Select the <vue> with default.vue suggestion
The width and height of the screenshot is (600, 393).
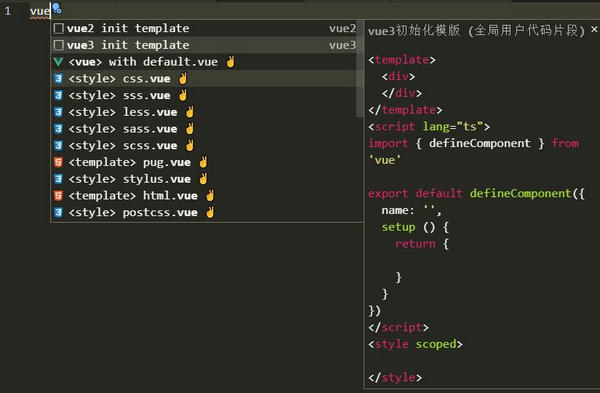[207, 62]
